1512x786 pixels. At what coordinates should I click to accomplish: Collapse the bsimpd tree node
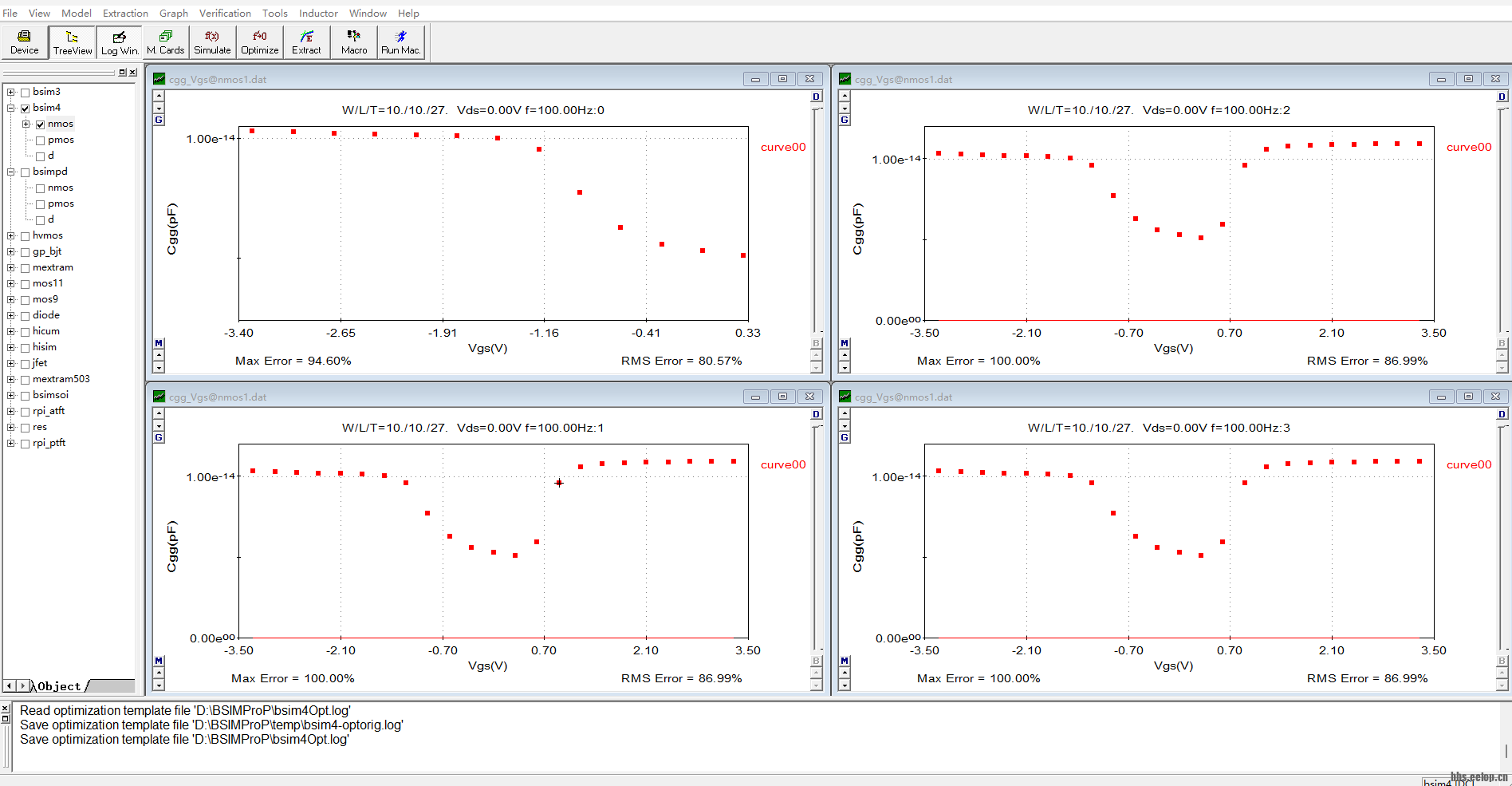[11, 172]
